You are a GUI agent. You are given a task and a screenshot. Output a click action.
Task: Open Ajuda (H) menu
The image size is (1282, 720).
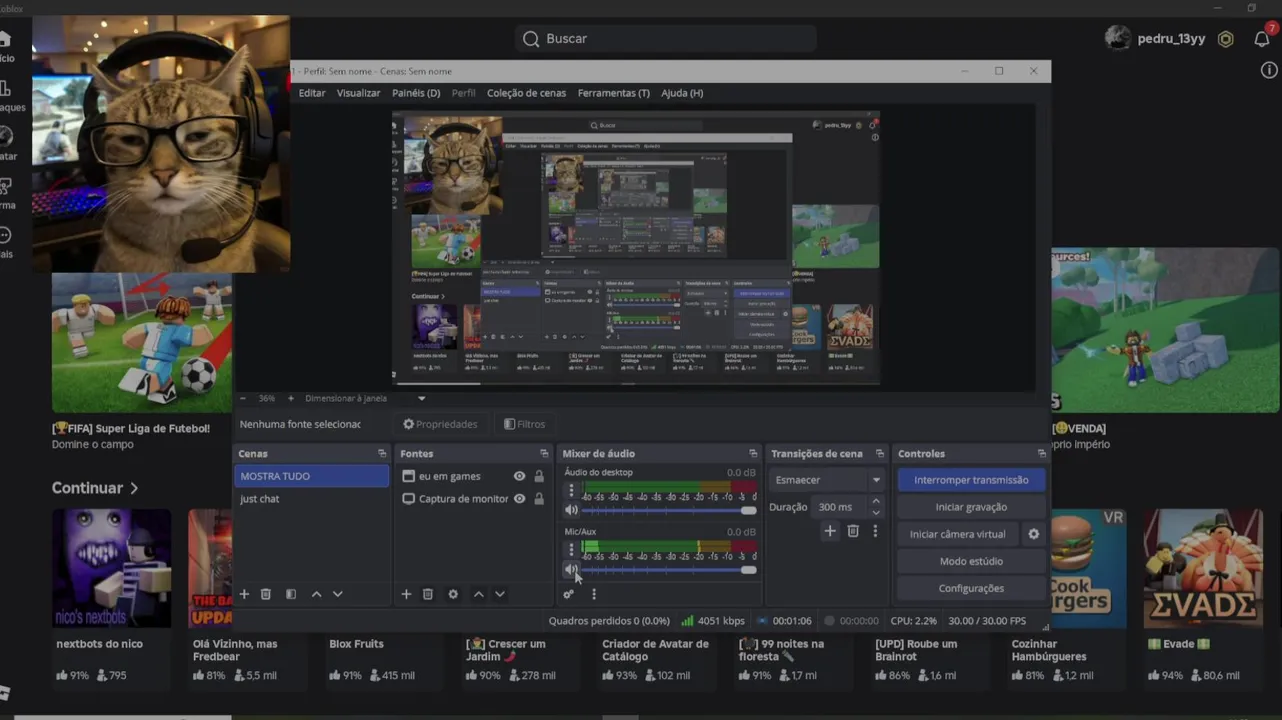[x=682, y=93]
